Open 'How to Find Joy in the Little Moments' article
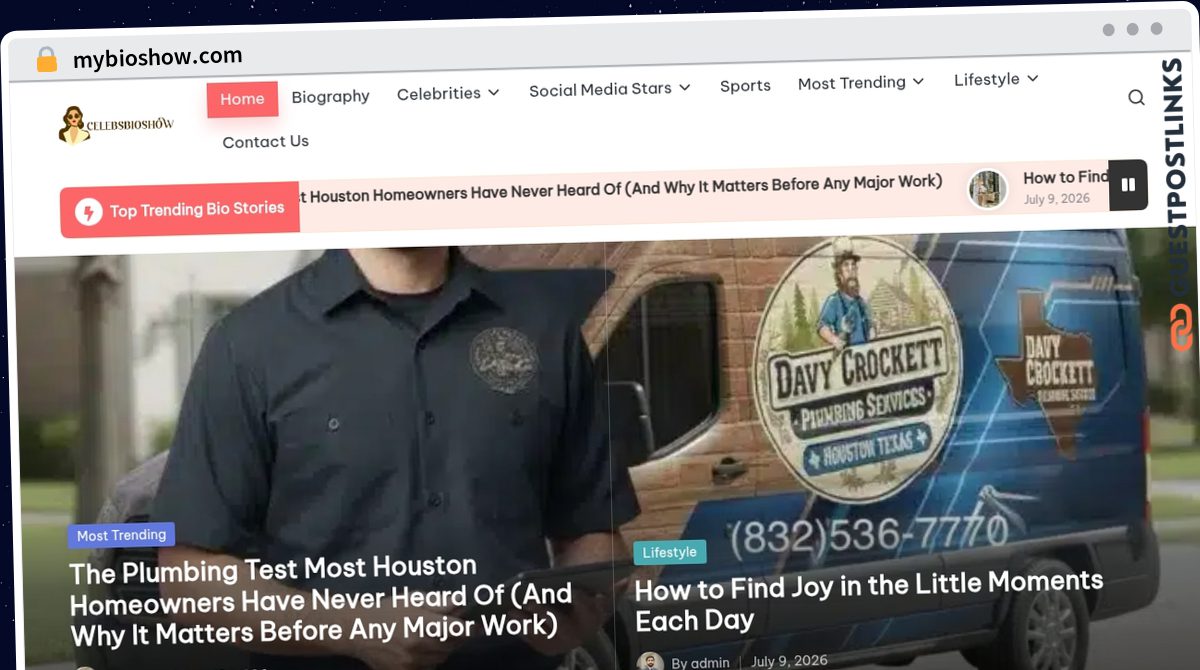The width and height of the screenshot is (1200, 670). pyautogui.click(x=869, y=601)
